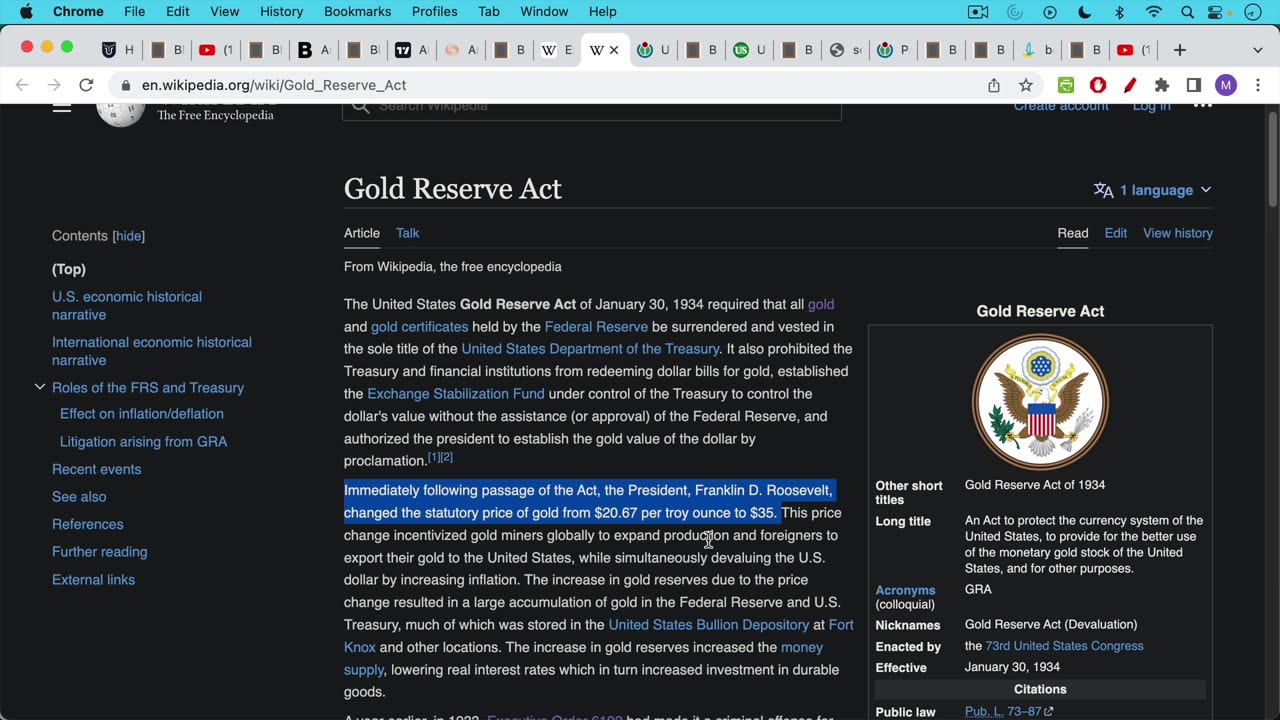This screenshot has height=720, width=1280.
Task: Open the Wi-Fi status menu
Action: point(1154,11)
